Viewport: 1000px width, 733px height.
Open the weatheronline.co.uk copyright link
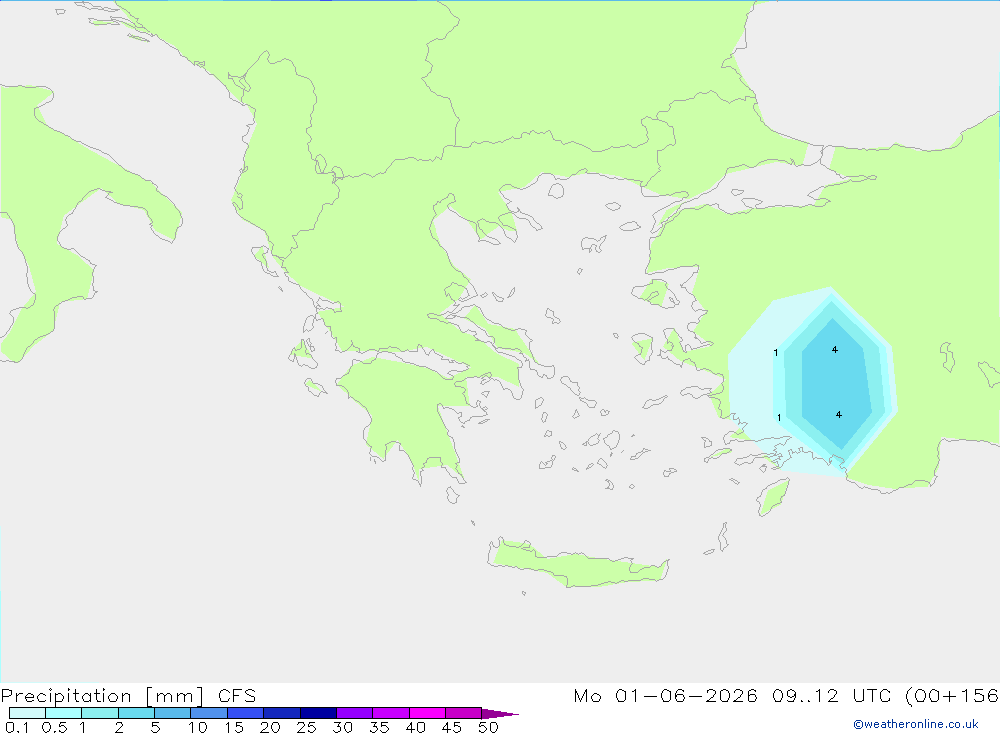pyautogui.click(x=915, y=724)
